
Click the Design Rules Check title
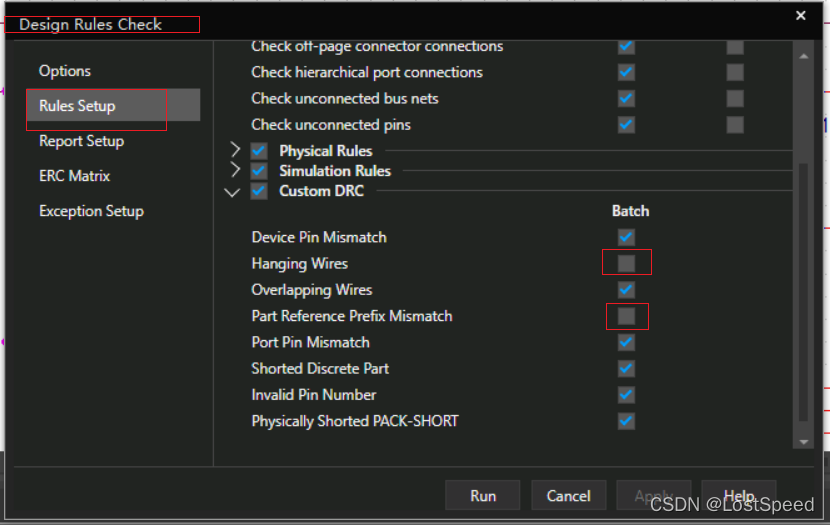click(91, 24)
